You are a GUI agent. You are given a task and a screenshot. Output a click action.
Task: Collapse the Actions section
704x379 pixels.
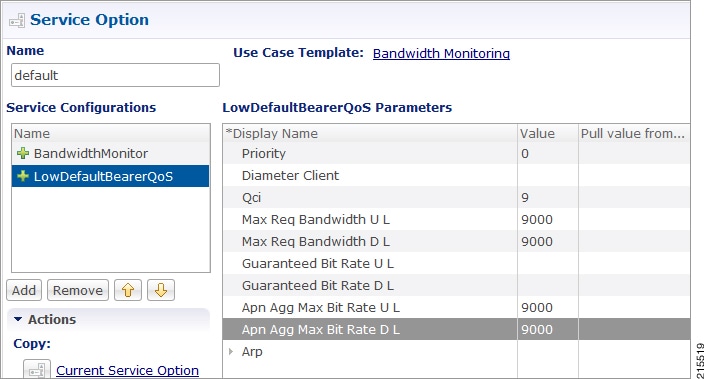18,319
